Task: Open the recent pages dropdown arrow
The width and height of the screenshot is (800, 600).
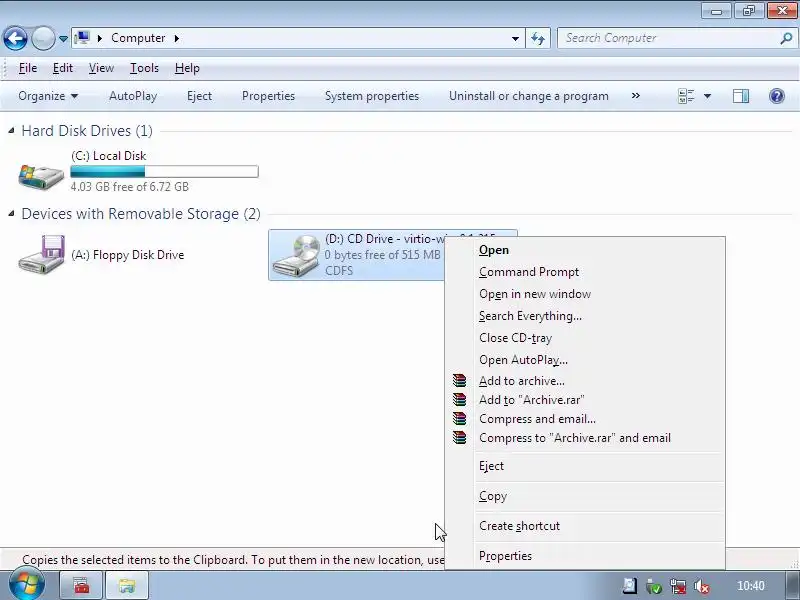Action: [63, 39]
